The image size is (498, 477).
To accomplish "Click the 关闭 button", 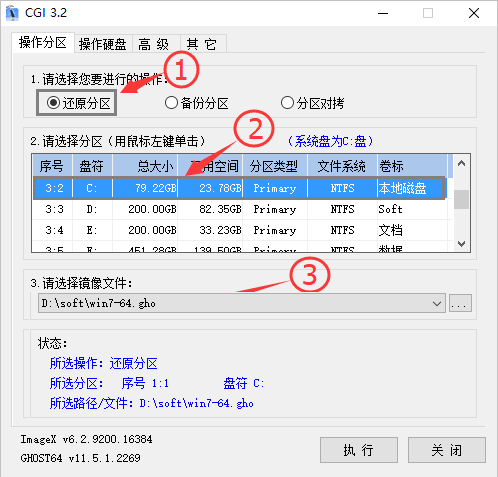I will point(447,450).
